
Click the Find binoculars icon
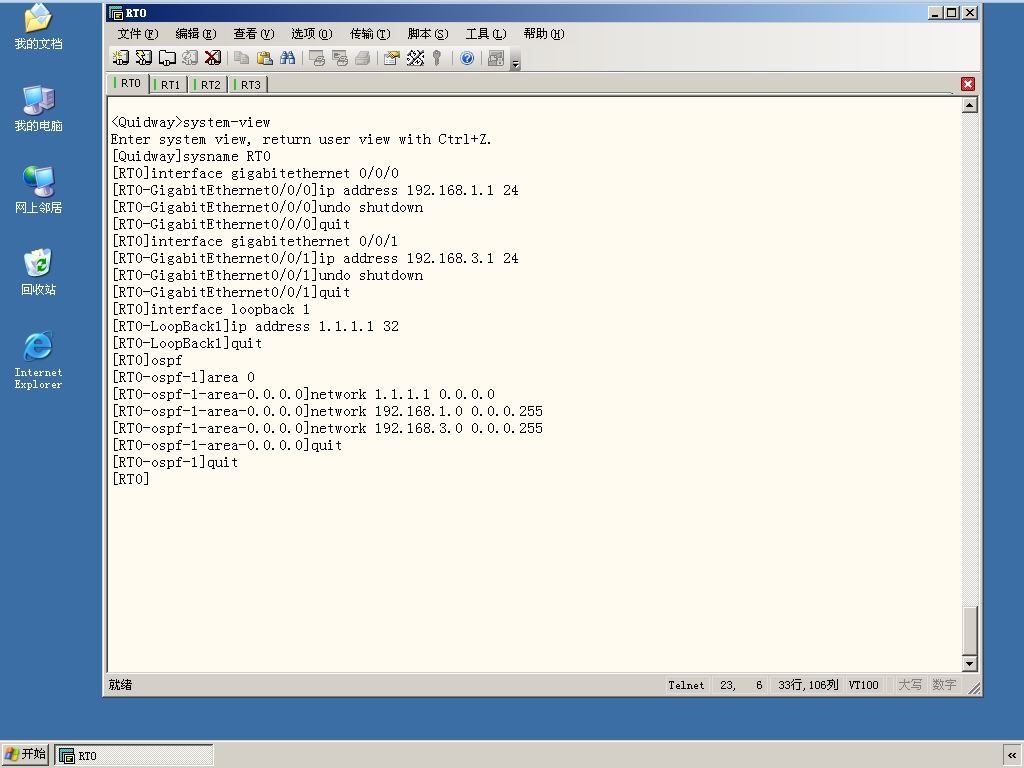coord(287,58)
